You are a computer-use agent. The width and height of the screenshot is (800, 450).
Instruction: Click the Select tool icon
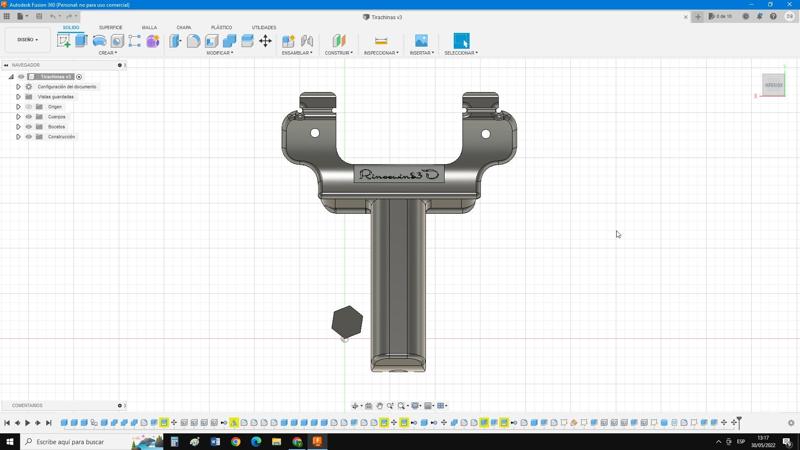461,41
